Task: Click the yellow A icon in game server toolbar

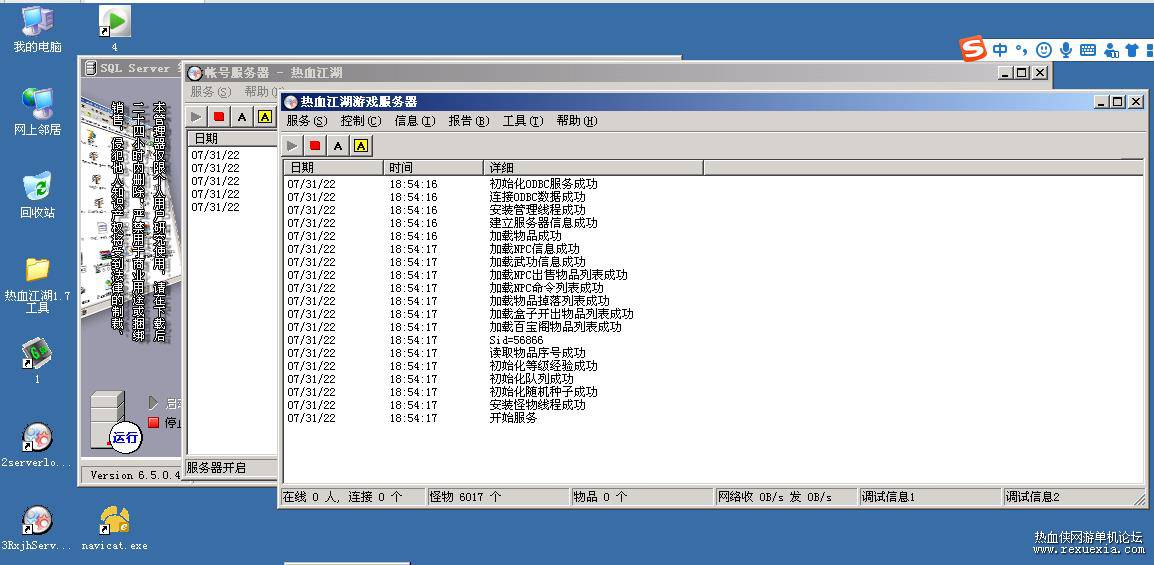Action: pos(361,146)
